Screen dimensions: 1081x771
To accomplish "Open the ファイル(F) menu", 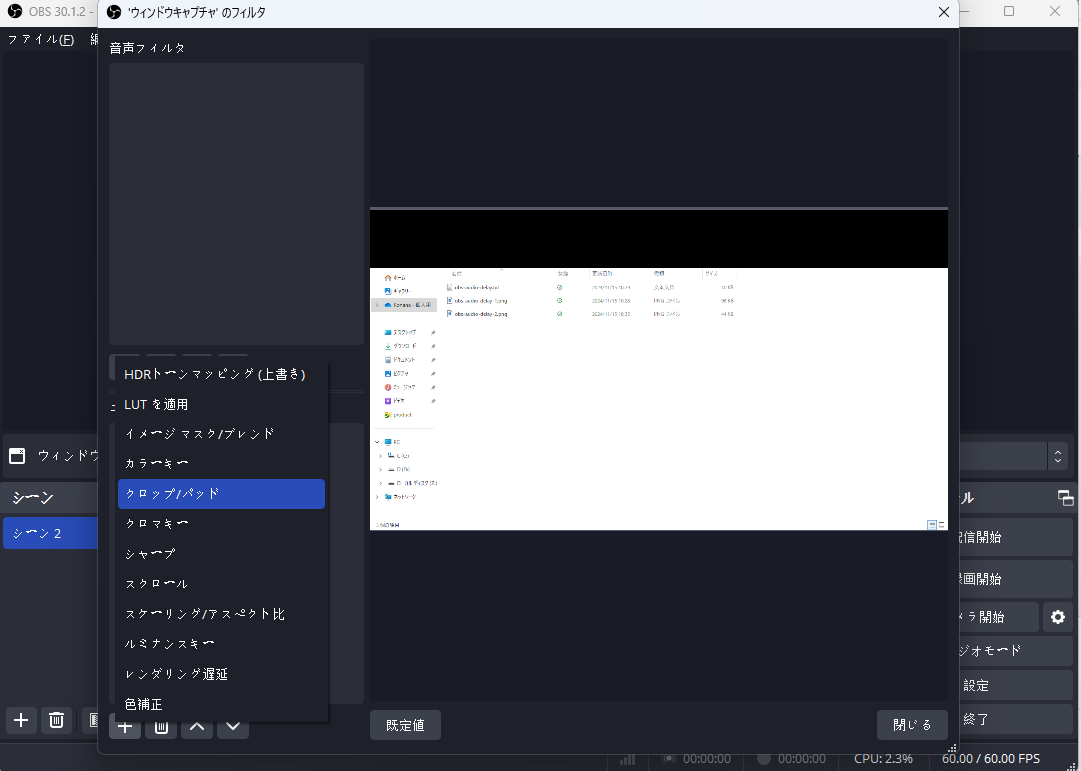I will [x=40, y=39].
